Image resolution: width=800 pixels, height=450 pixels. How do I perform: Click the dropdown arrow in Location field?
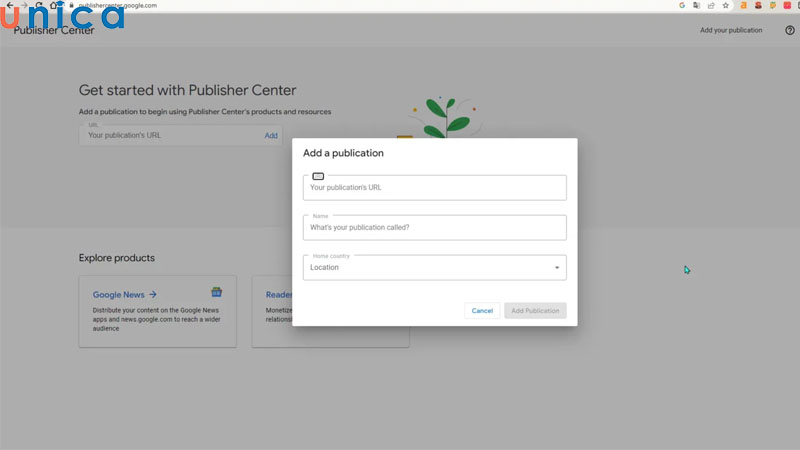[x=557, y=268]
